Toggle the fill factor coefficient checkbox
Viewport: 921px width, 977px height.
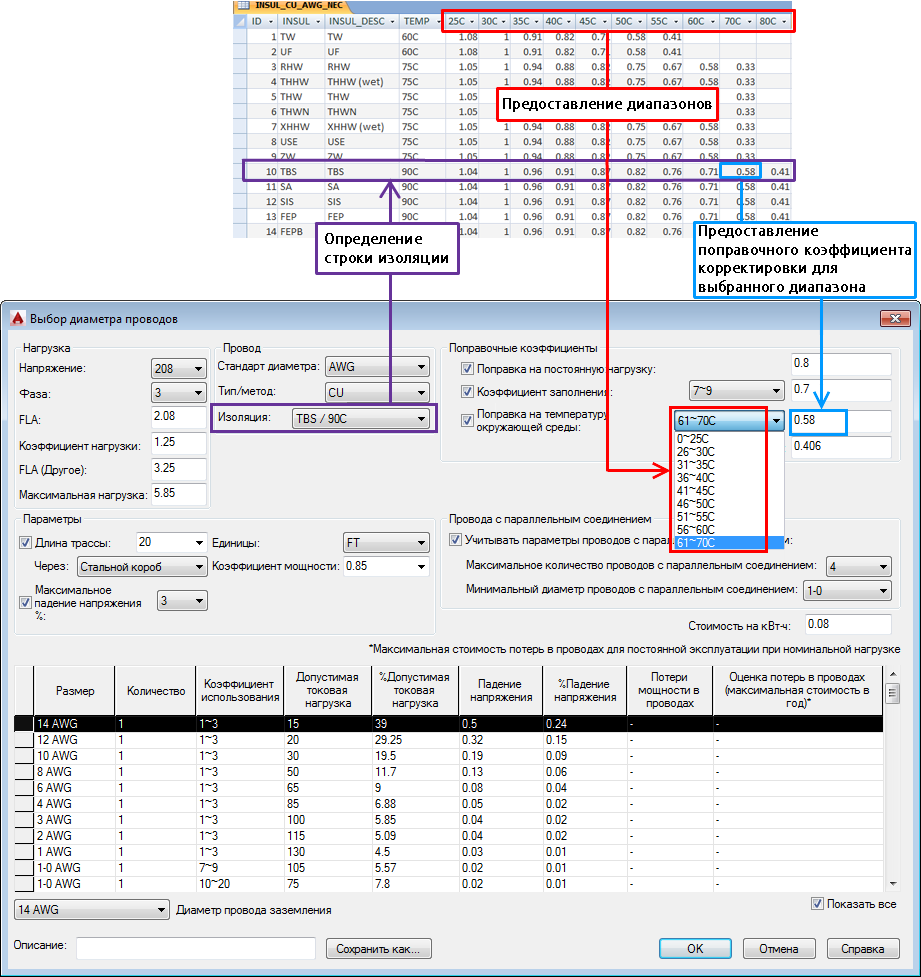(467, 392)
